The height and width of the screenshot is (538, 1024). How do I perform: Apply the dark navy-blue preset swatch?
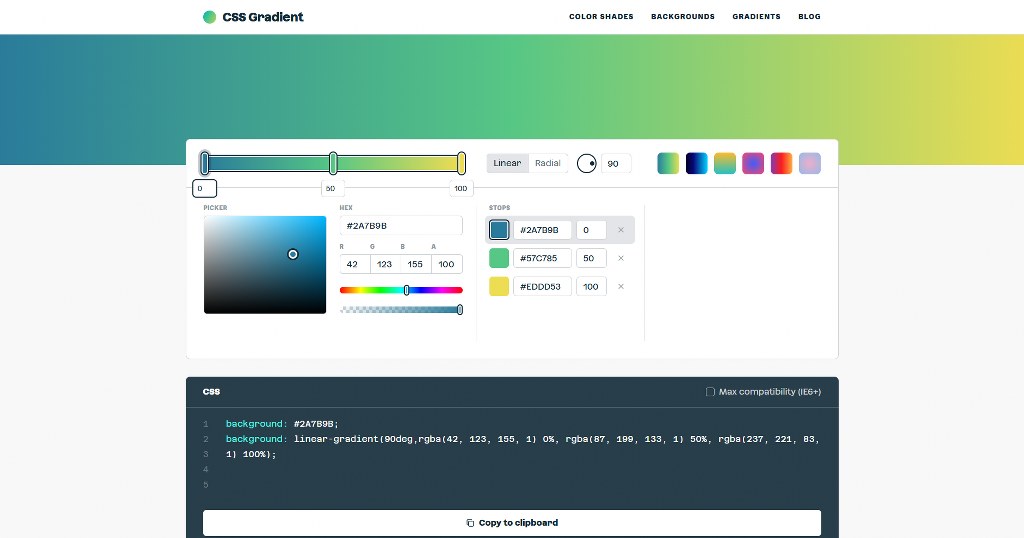click(x=696, y=163)
